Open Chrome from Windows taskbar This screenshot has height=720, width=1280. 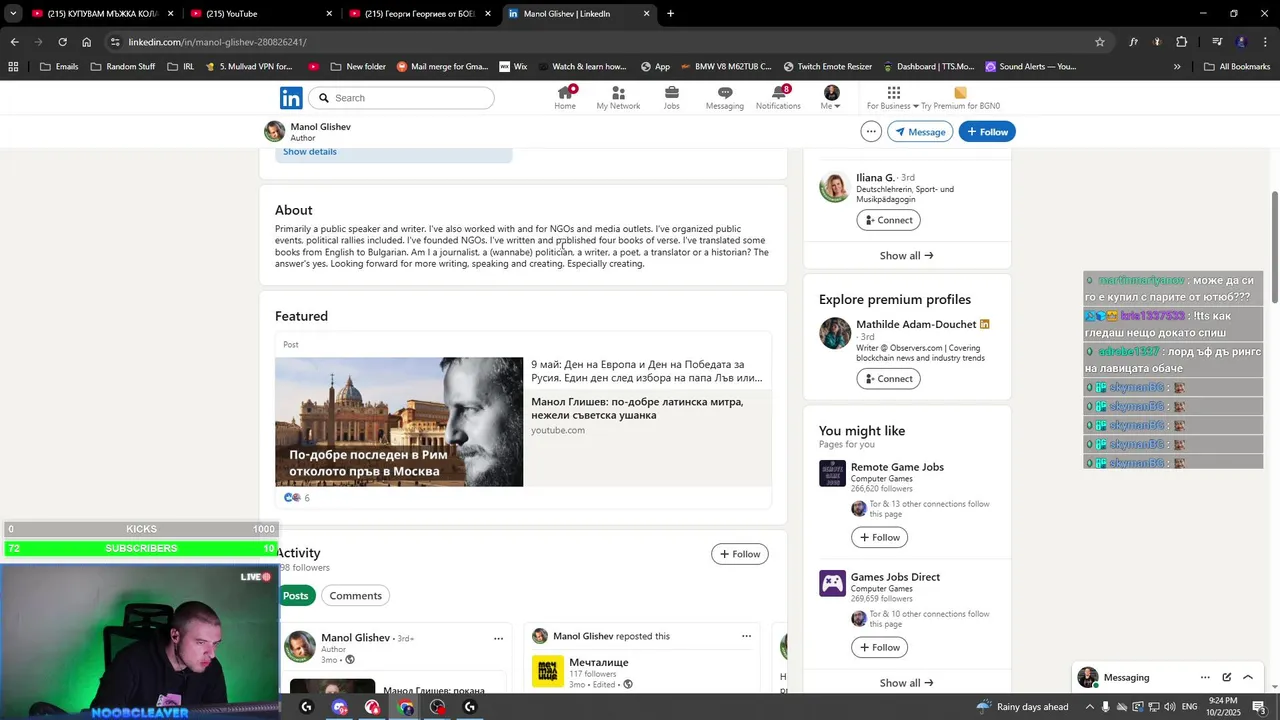point(405,707)
